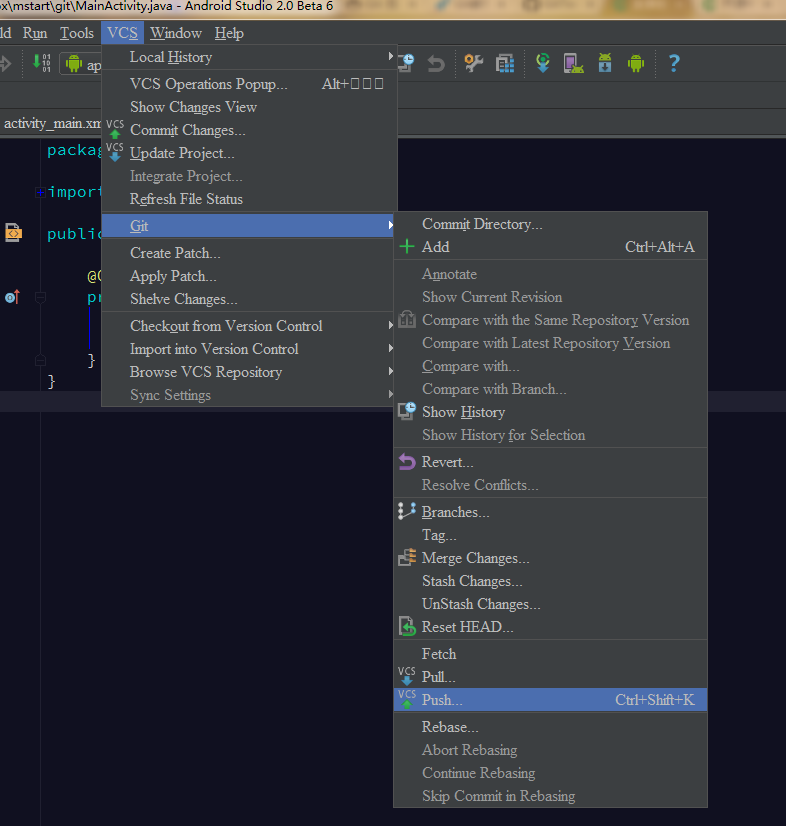
Task: Choose Pull in the Git submenu
Action: (551, 677)
